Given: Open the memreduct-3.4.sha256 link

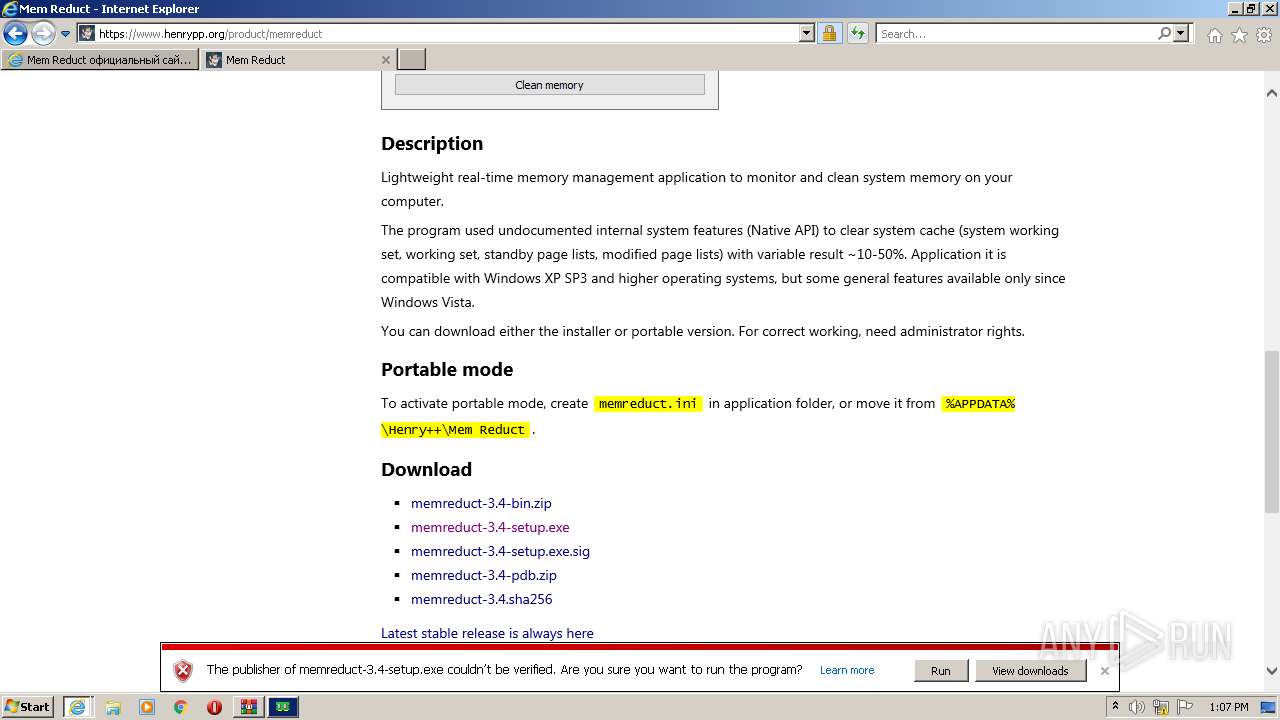Looking at the screenshot, I should tap(481, 599).
